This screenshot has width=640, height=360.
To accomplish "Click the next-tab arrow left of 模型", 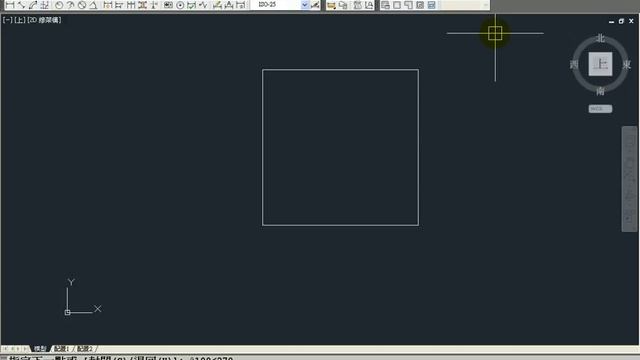I will [x=19, y=349].
